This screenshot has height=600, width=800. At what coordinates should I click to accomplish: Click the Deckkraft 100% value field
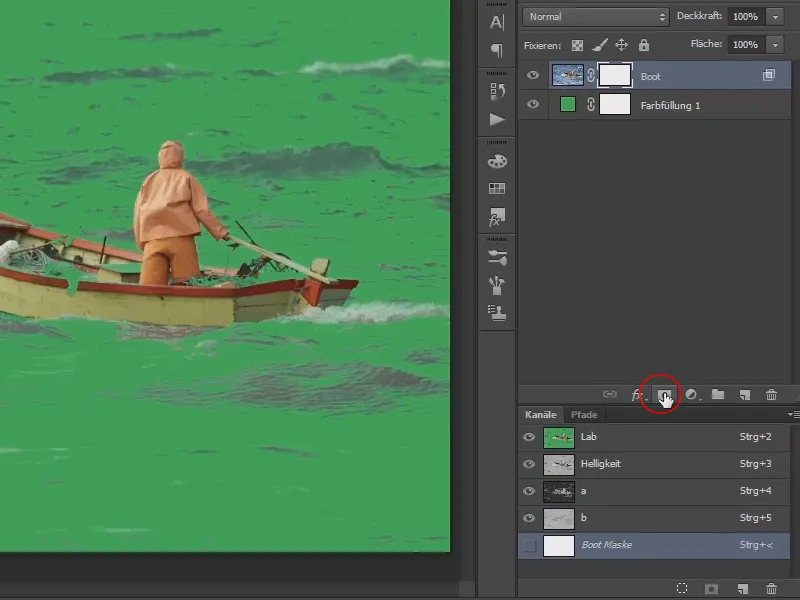(746, 17)
